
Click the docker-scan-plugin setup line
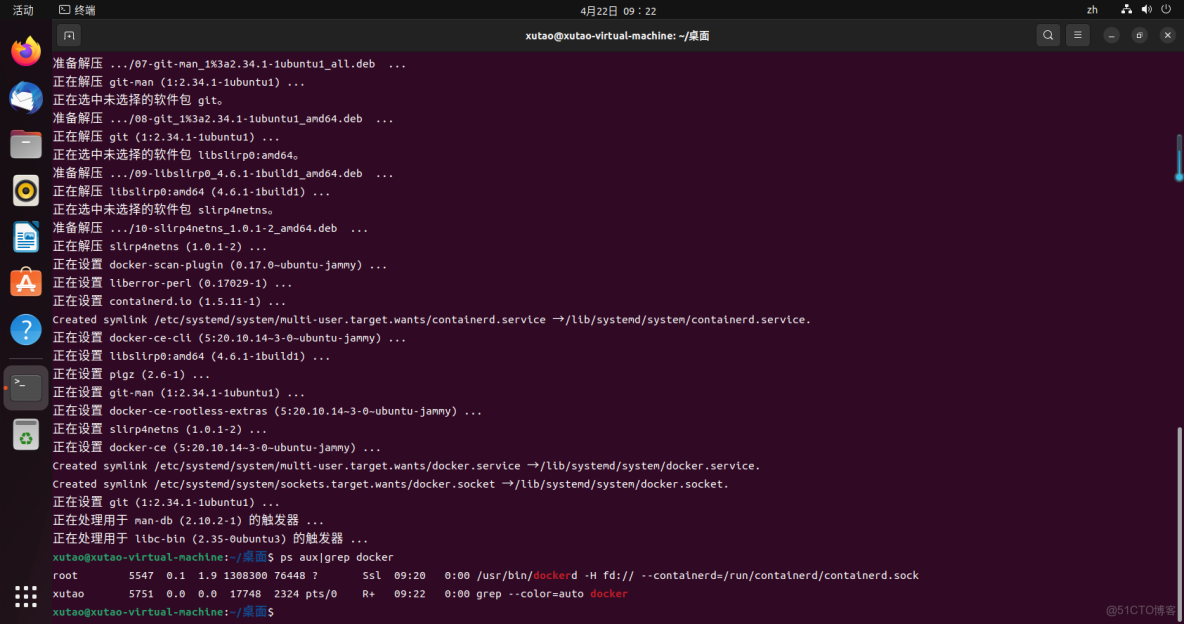(x=220, y=265)
